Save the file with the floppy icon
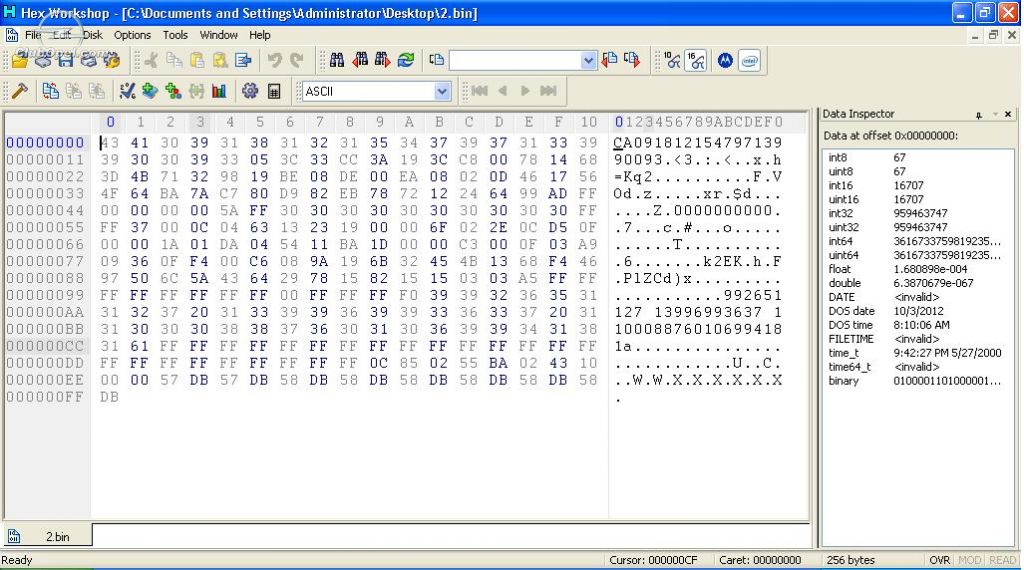Screen dimensions: 1024x570 (x=65, y=60)
